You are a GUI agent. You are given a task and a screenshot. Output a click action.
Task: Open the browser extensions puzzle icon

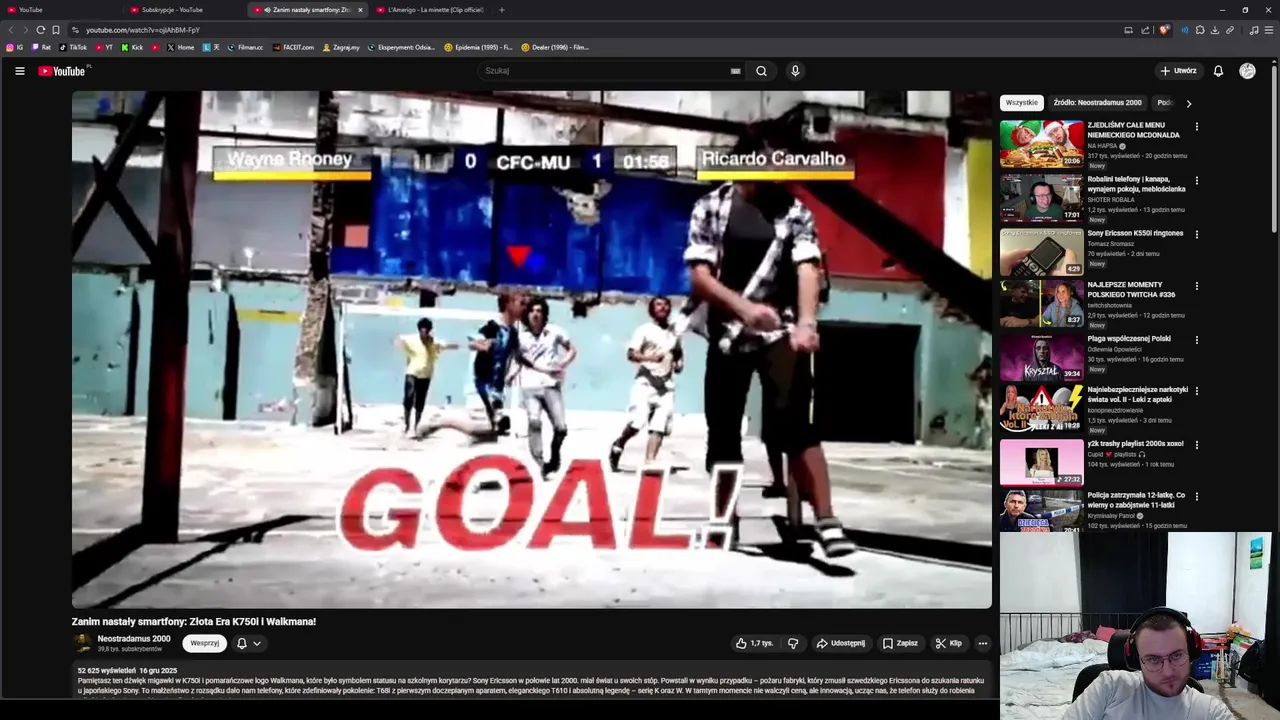(1200, 30)
